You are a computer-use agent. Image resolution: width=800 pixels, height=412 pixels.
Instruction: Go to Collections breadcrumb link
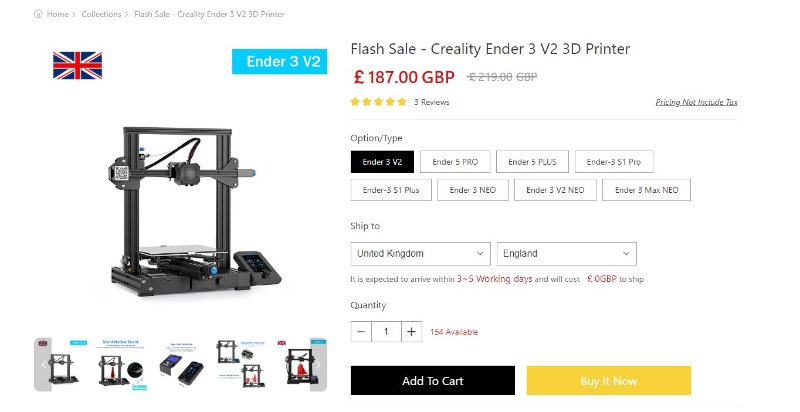(101, 14)
